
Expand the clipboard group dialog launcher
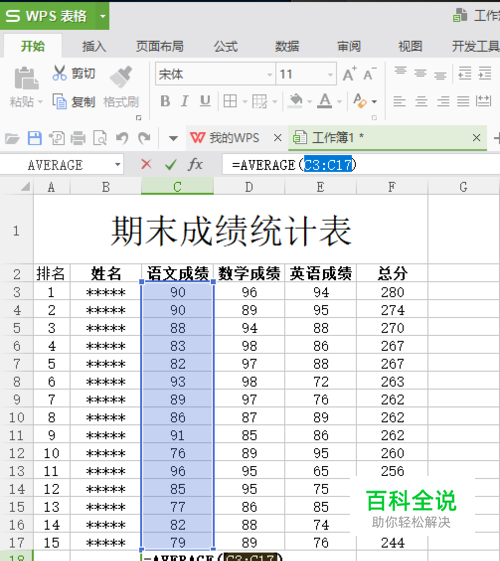[x=138, y=117]
